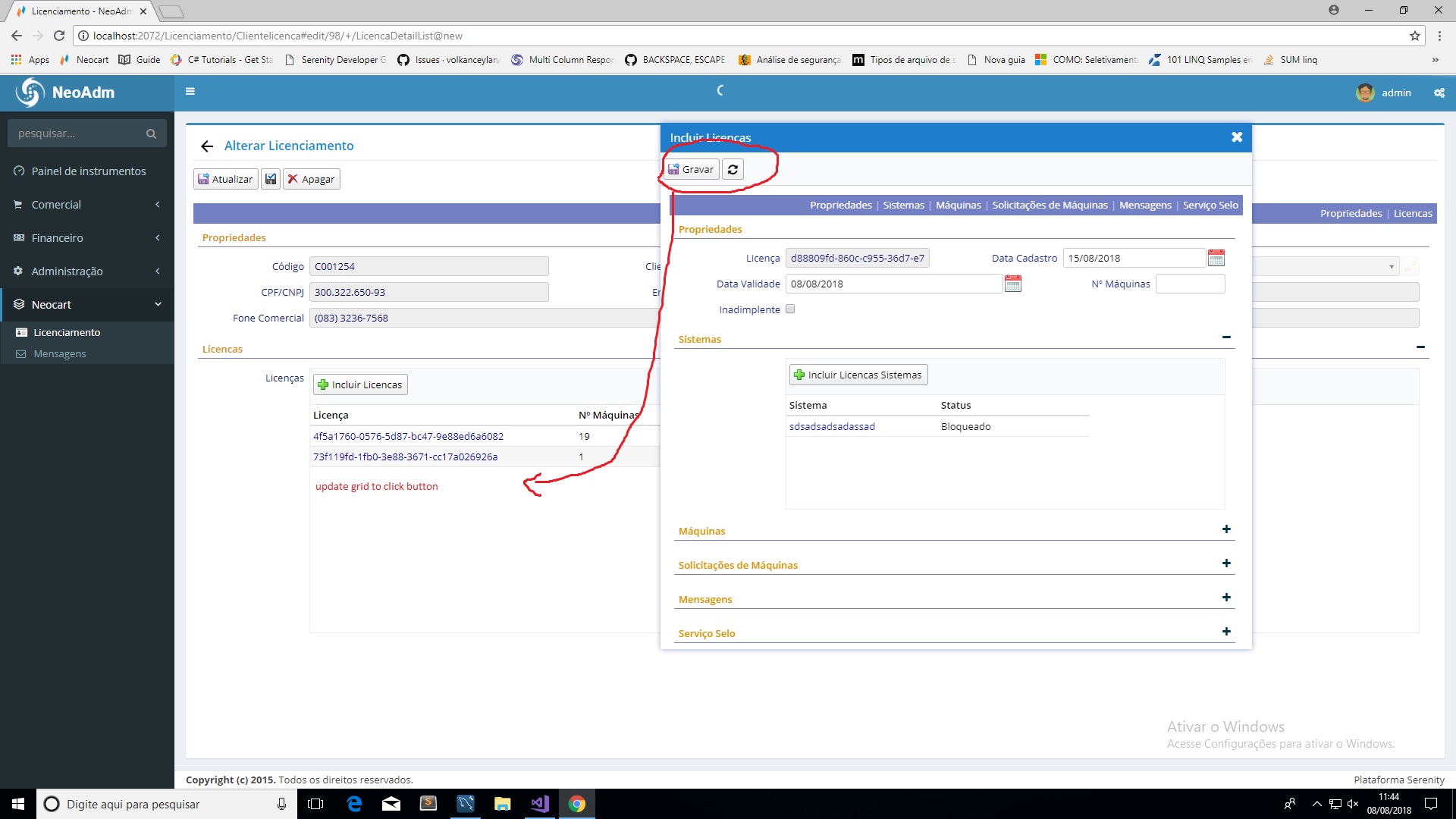This screenshot has width=1456, height=819.
Task: Open license 73f119fd-1fb0-3e88-3671 link
Action: (405, 457)
